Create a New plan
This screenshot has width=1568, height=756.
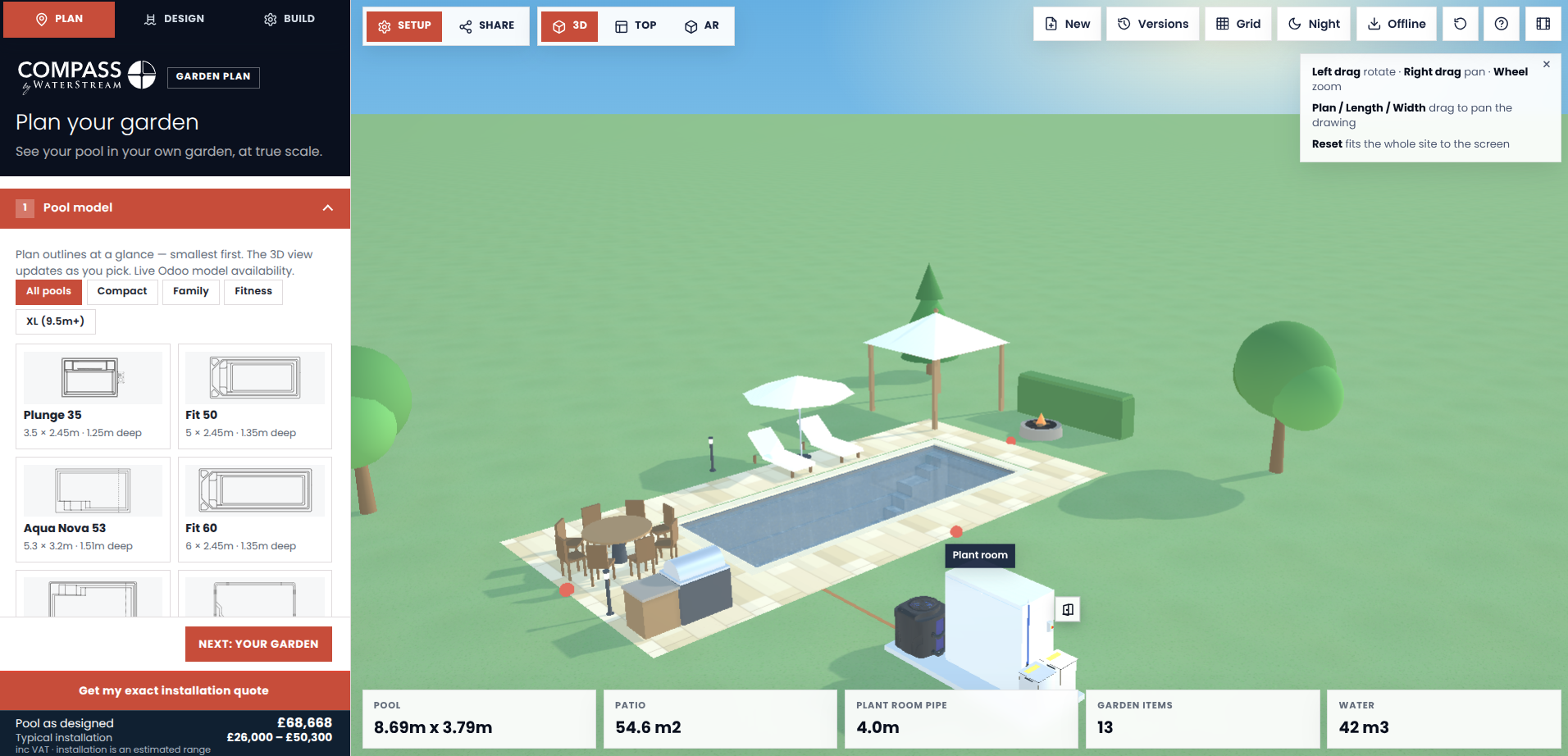1067,24
